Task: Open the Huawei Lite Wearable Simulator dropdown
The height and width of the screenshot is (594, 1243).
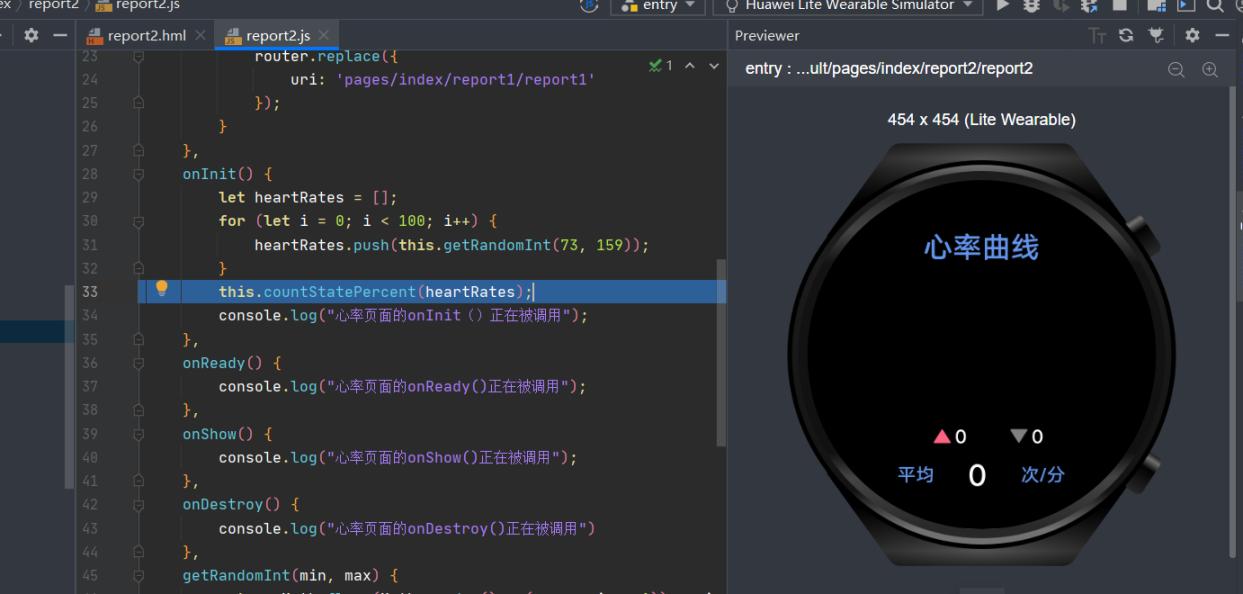Action: [848, 5]
